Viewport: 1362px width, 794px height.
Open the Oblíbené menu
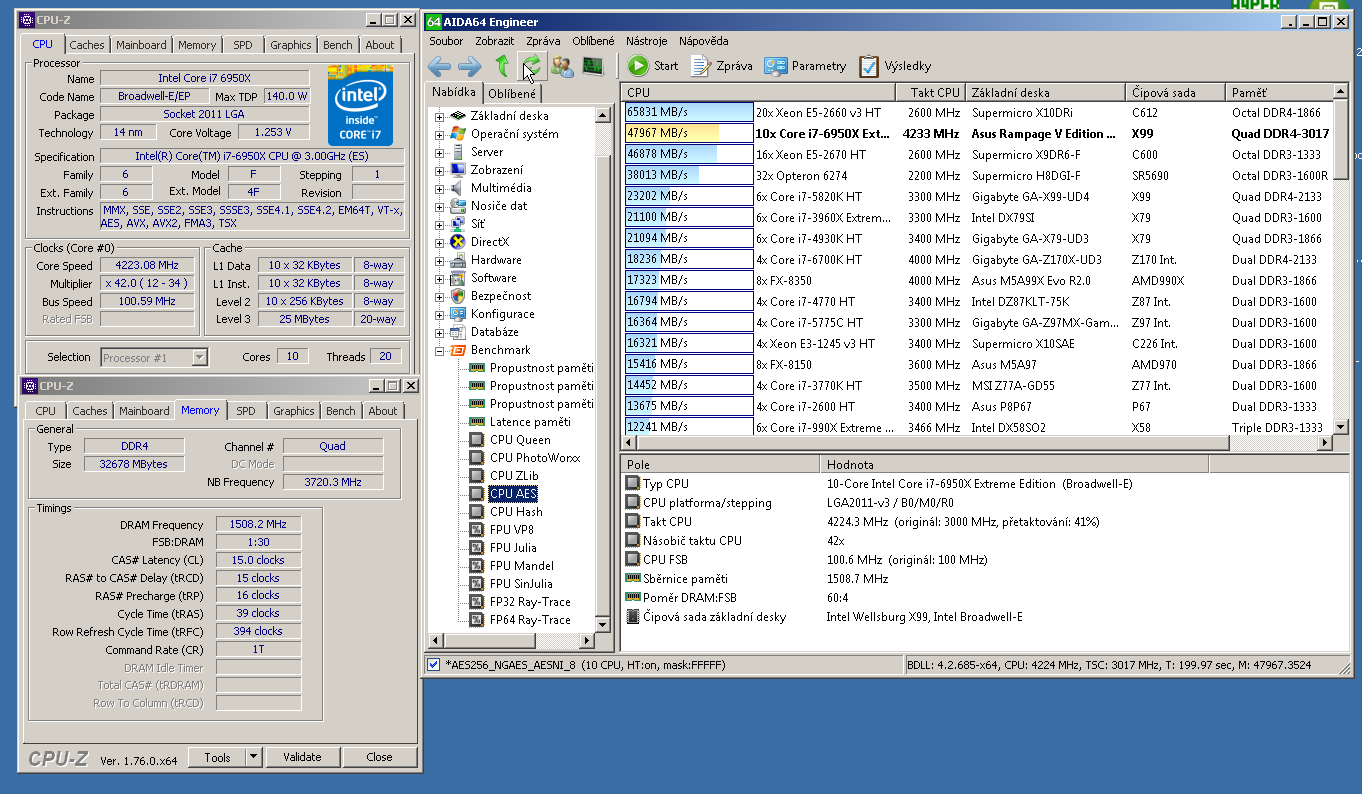(x=593, y=41)
